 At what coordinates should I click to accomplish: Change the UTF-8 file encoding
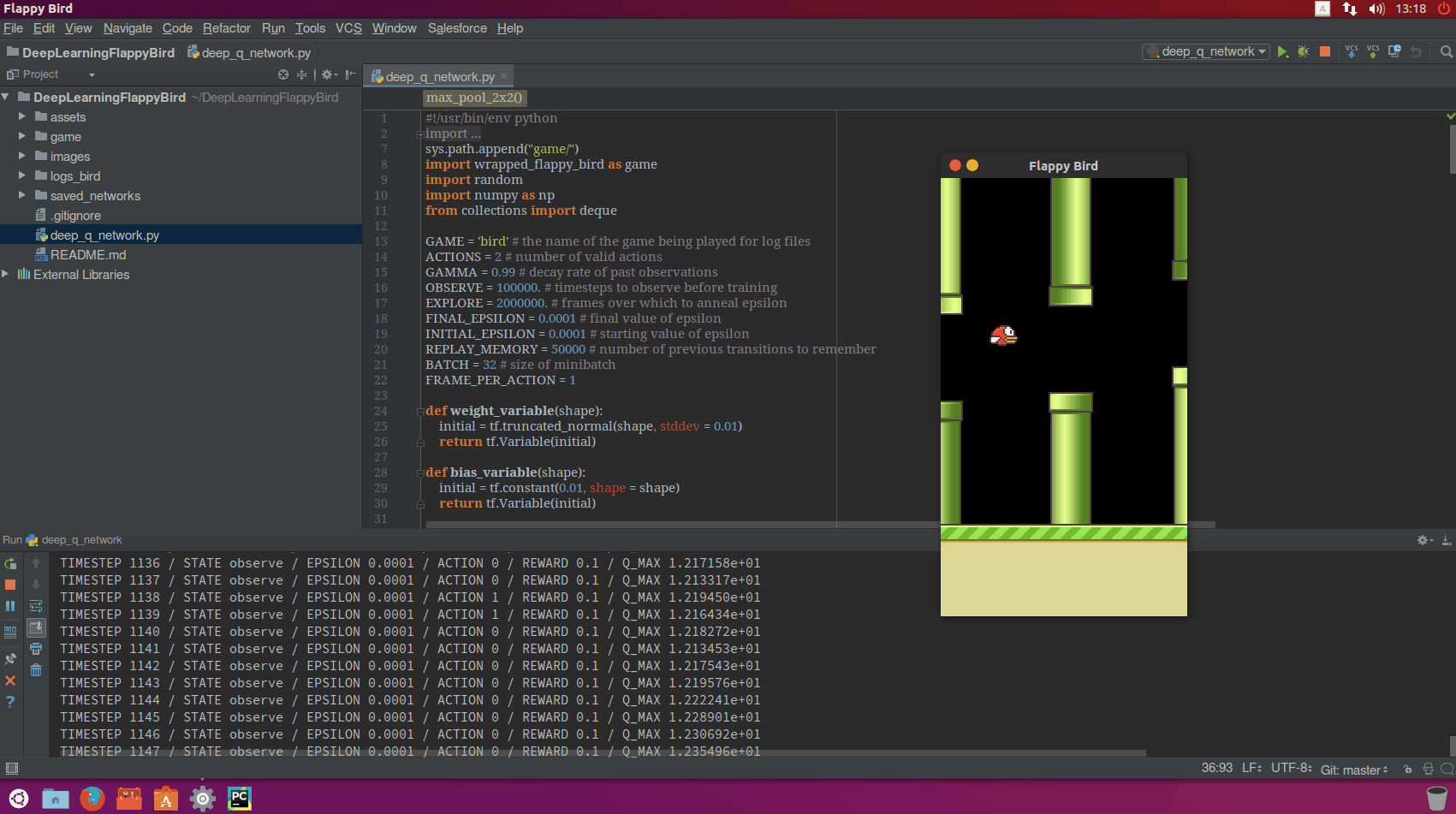point(1291,769)
